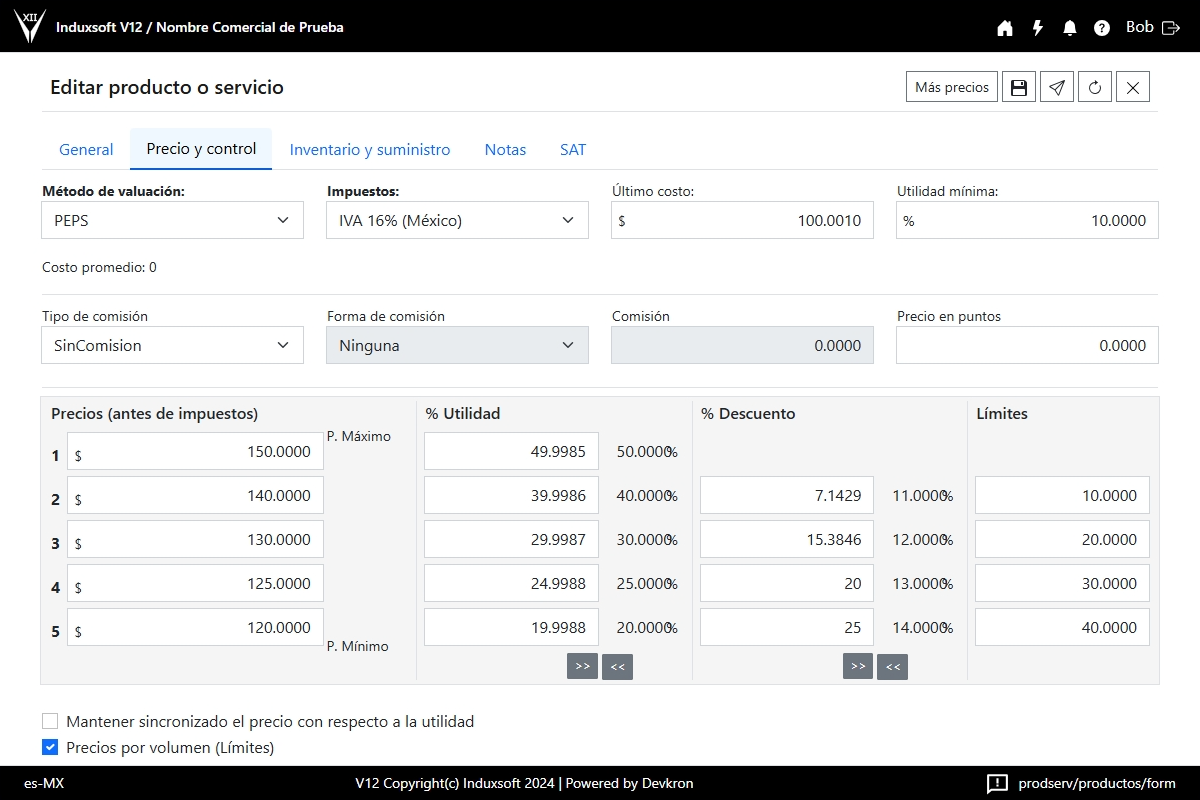Switch to the Inventario y suministro tab

coord(370,150)
